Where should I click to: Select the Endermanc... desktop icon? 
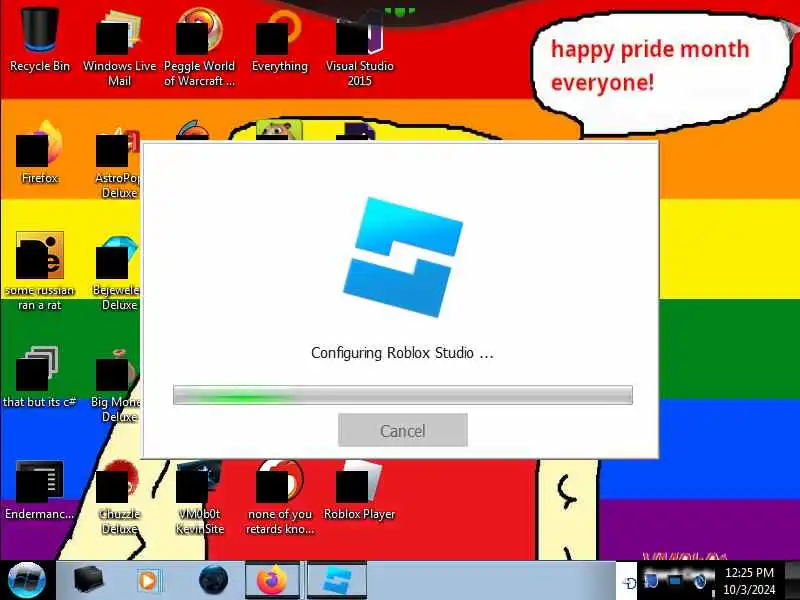(x=40, y=490)
